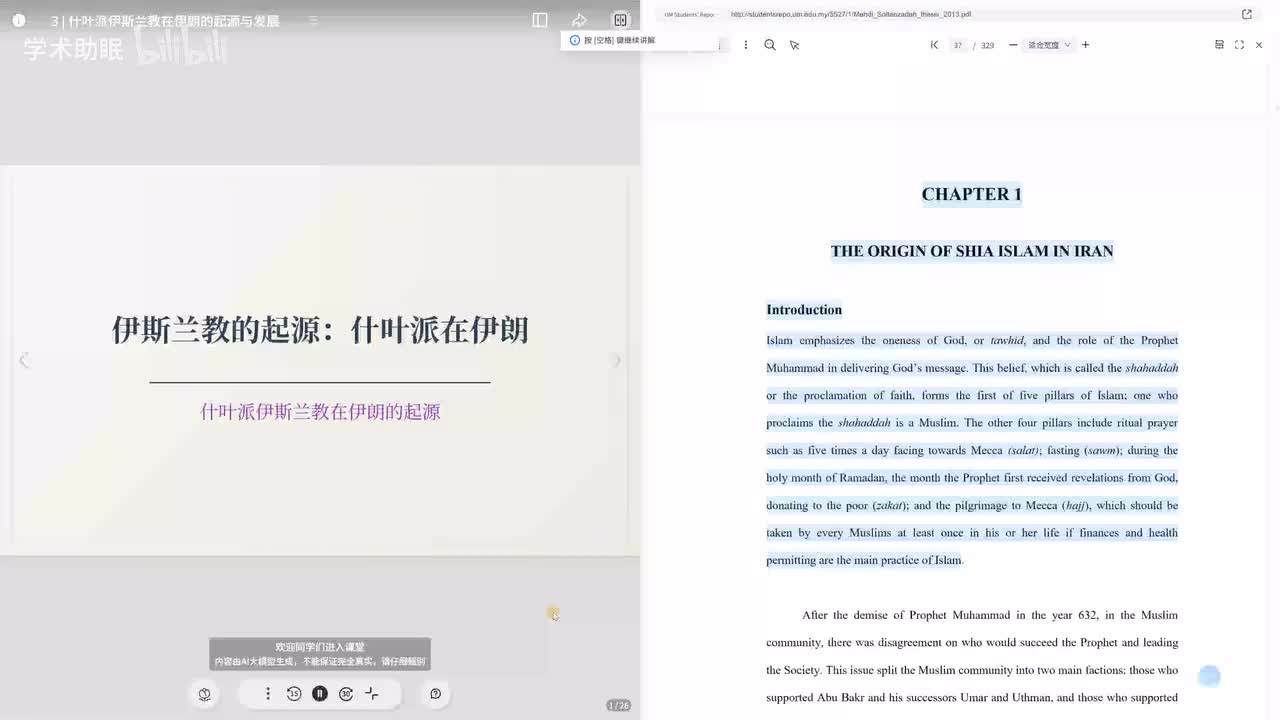Toggle split view icon in header

pos(620,20)
